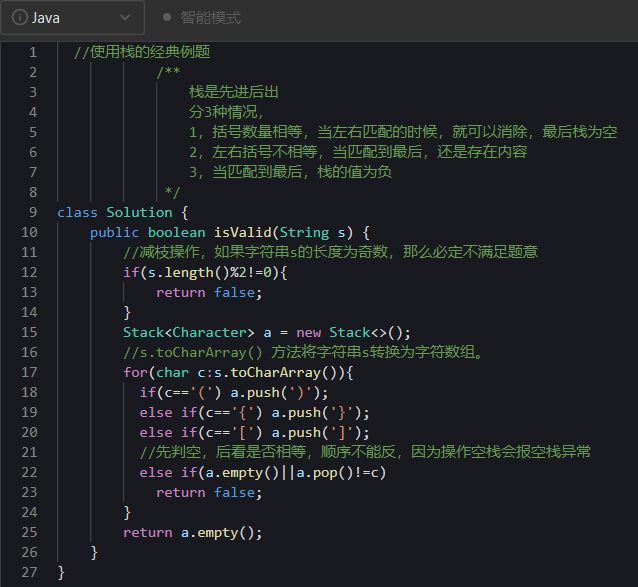Click comment line starting 2，左右括号不相等
The image size is (638, 587).
point(358,152)
